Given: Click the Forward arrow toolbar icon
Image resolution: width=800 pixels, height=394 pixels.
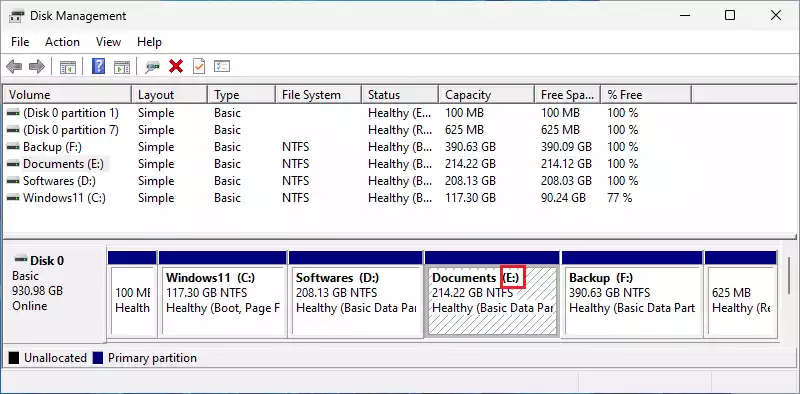Looking at the screenshot, I should tap(37, 66).
